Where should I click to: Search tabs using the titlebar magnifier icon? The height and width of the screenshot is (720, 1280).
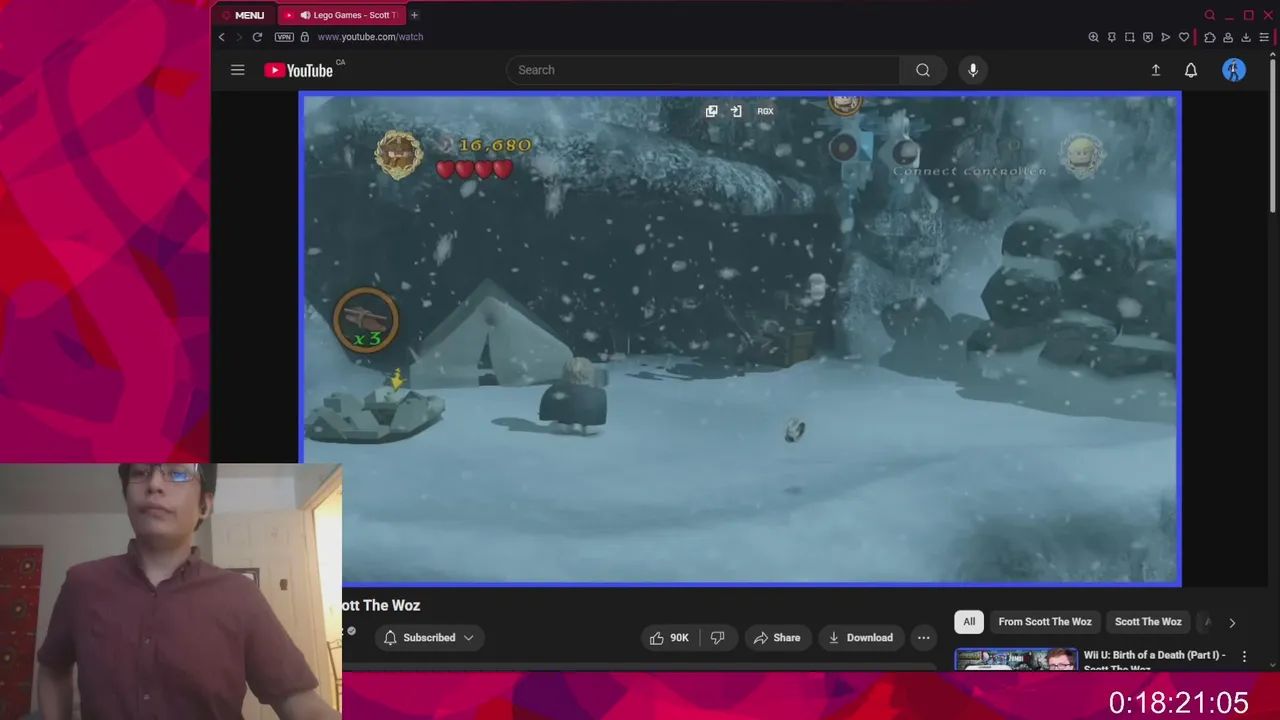point(1210,15)
